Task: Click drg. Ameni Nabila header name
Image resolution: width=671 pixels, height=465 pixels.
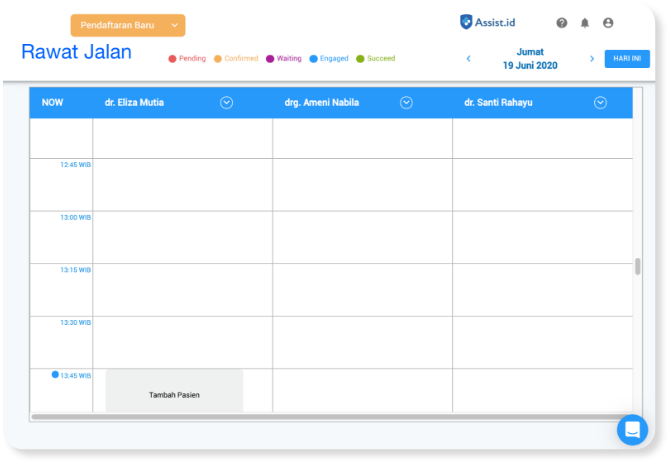Action: [322, 103]
